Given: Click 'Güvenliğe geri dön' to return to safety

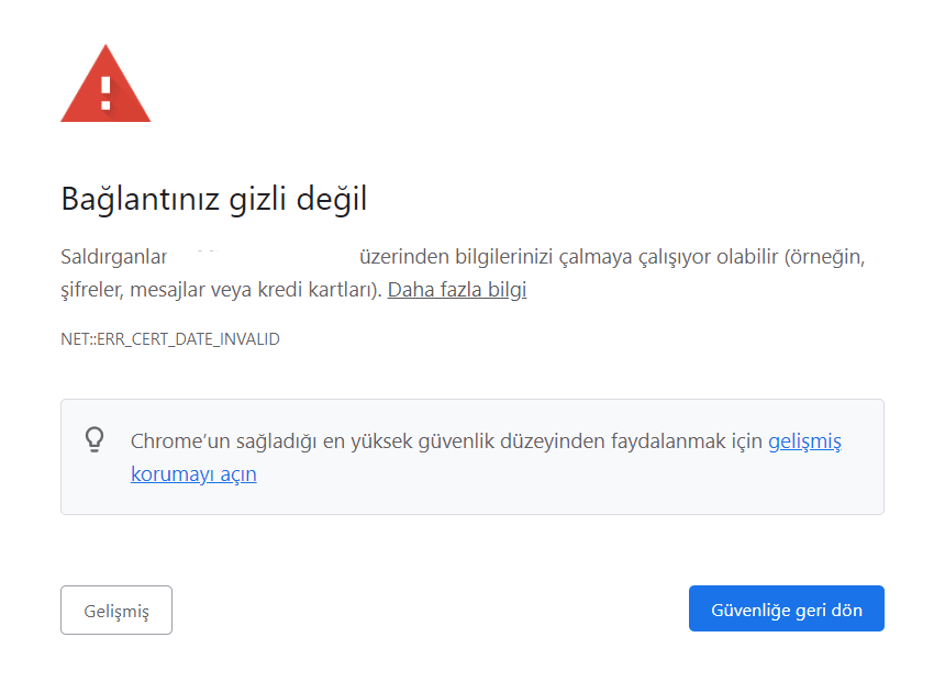Looking at the screenshot, I should point(786,608).
